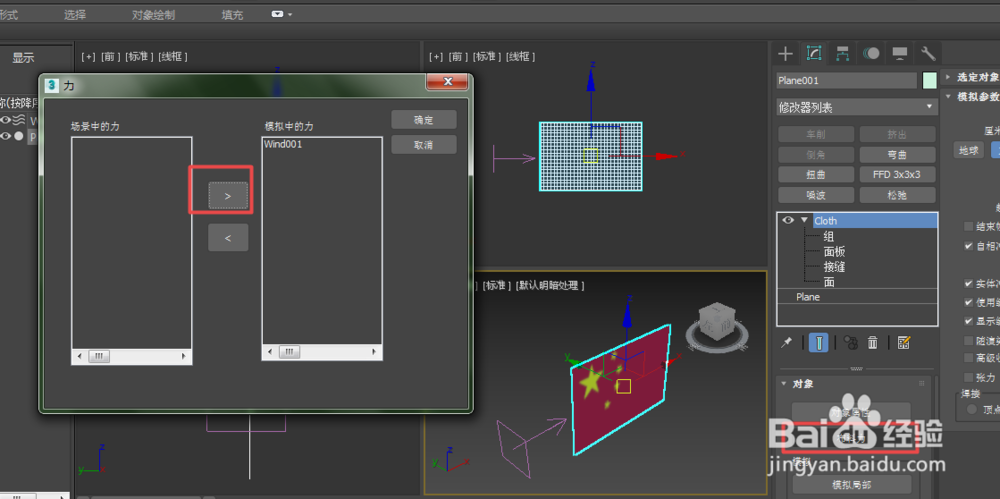Open 填充 ribbon tab
The image size is (1000, 499).
click(232, 15)
